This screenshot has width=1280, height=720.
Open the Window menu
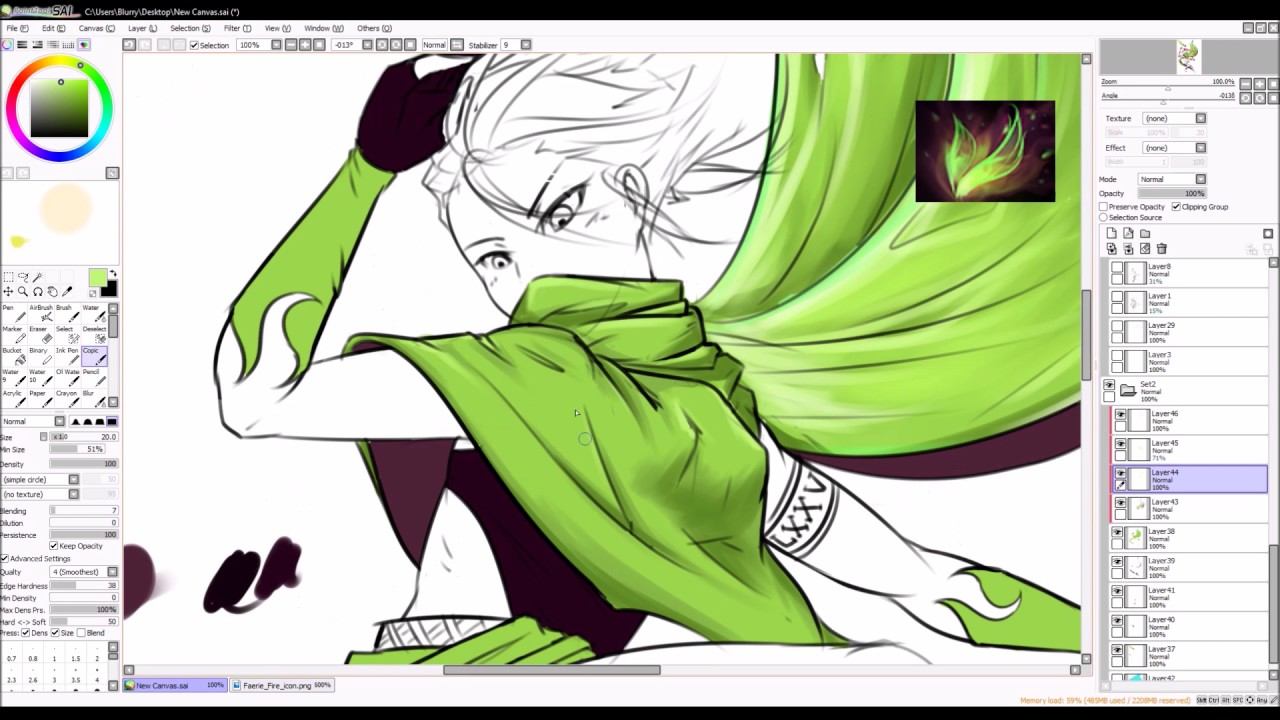coord(323,28)
